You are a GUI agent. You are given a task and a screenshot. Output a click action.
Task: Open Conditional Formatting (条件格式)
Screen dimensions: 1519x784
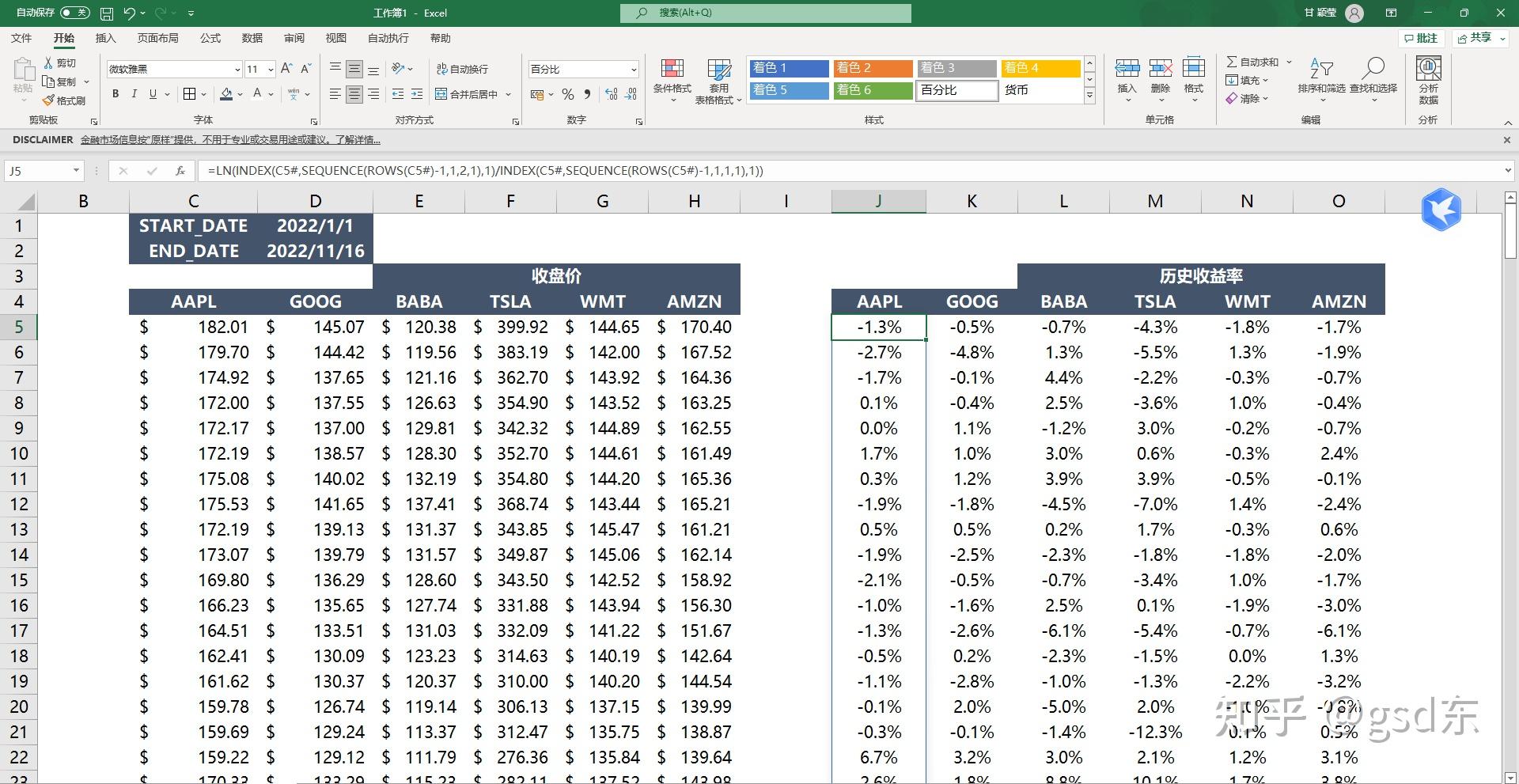pos(672,81)
